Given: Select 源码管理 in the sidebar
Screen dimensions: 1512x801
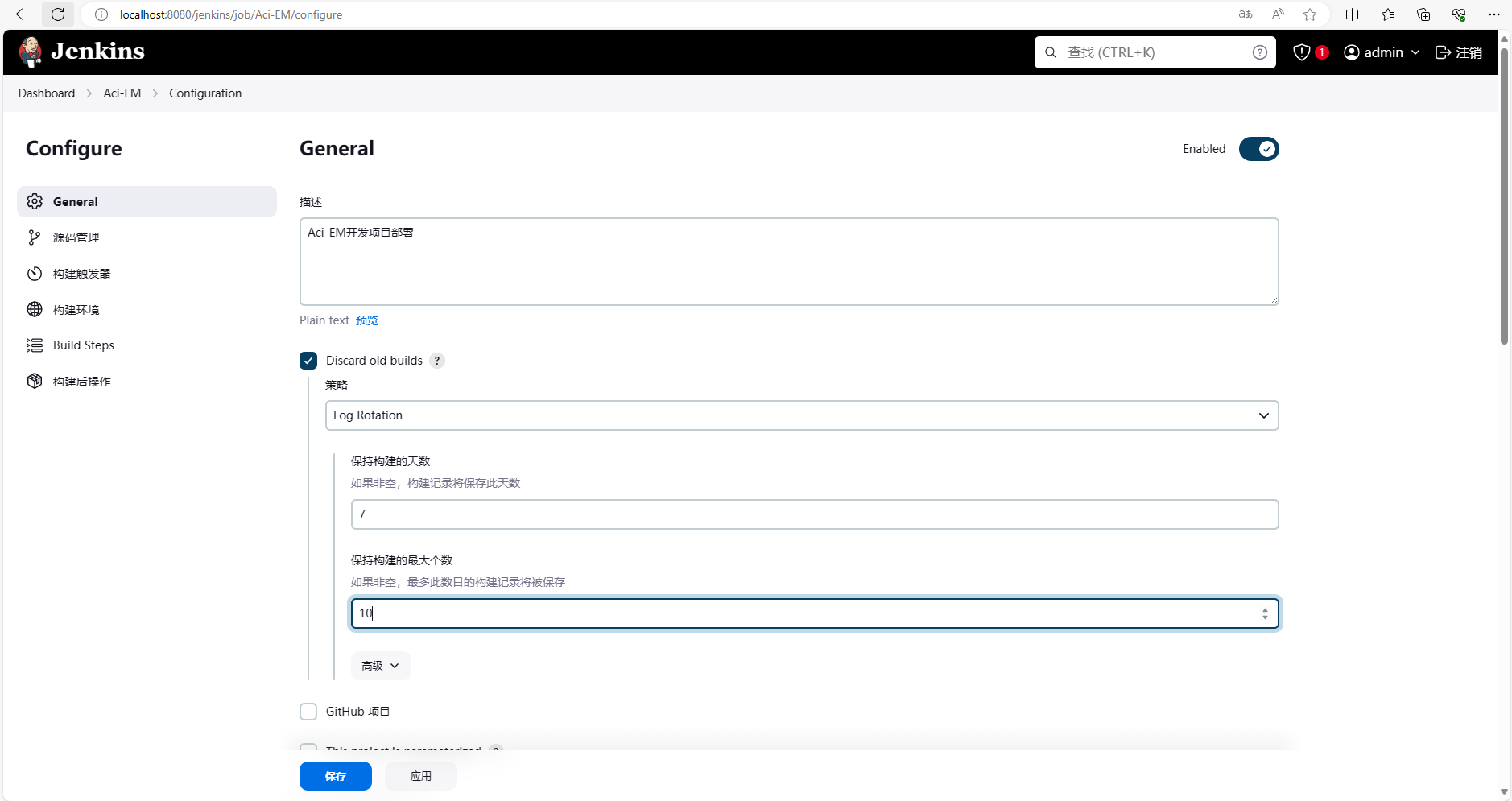Looking at the screenshot, I should tap(147, 237).
